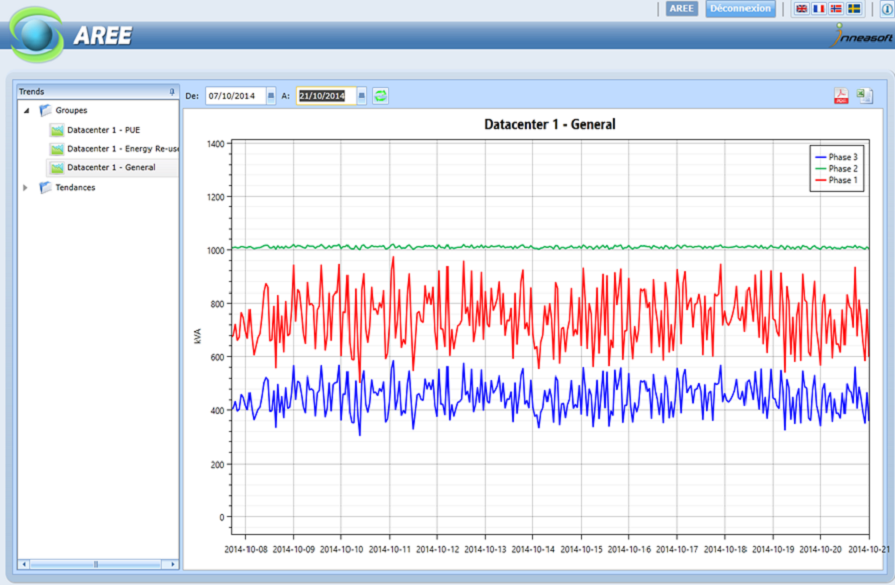Pin the Trends panel
This screenshot has width=895, height=585.
172,91
